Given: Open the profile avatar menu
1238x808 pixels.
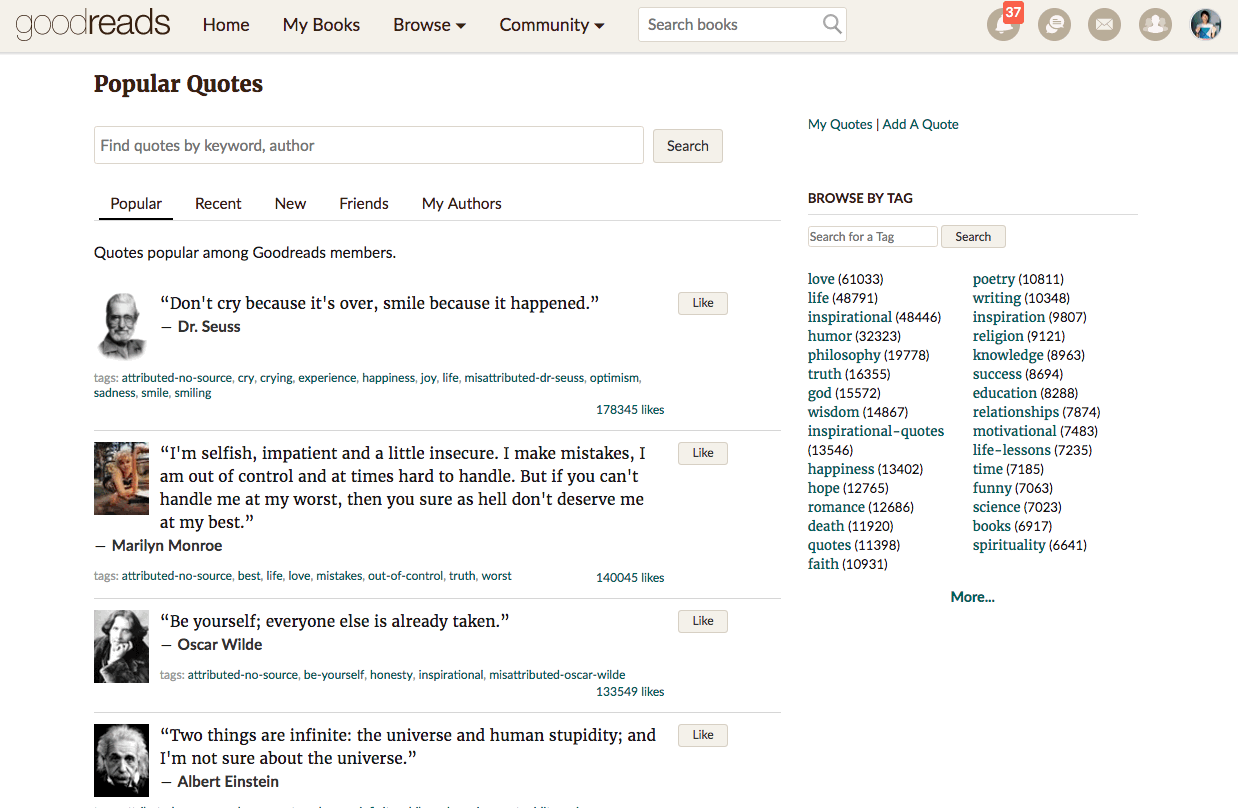Looking at the screenshot, I should [x=1206, y=25].
